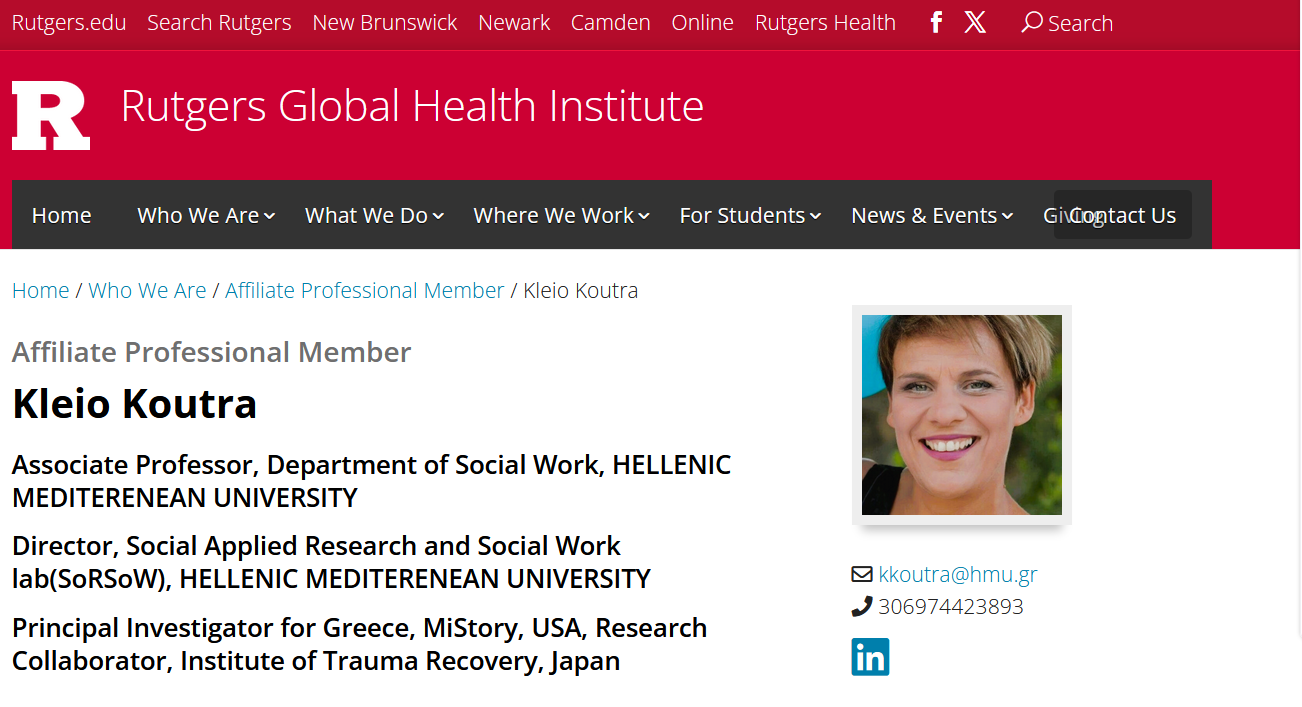Click the phone number 306974423893

951,606
